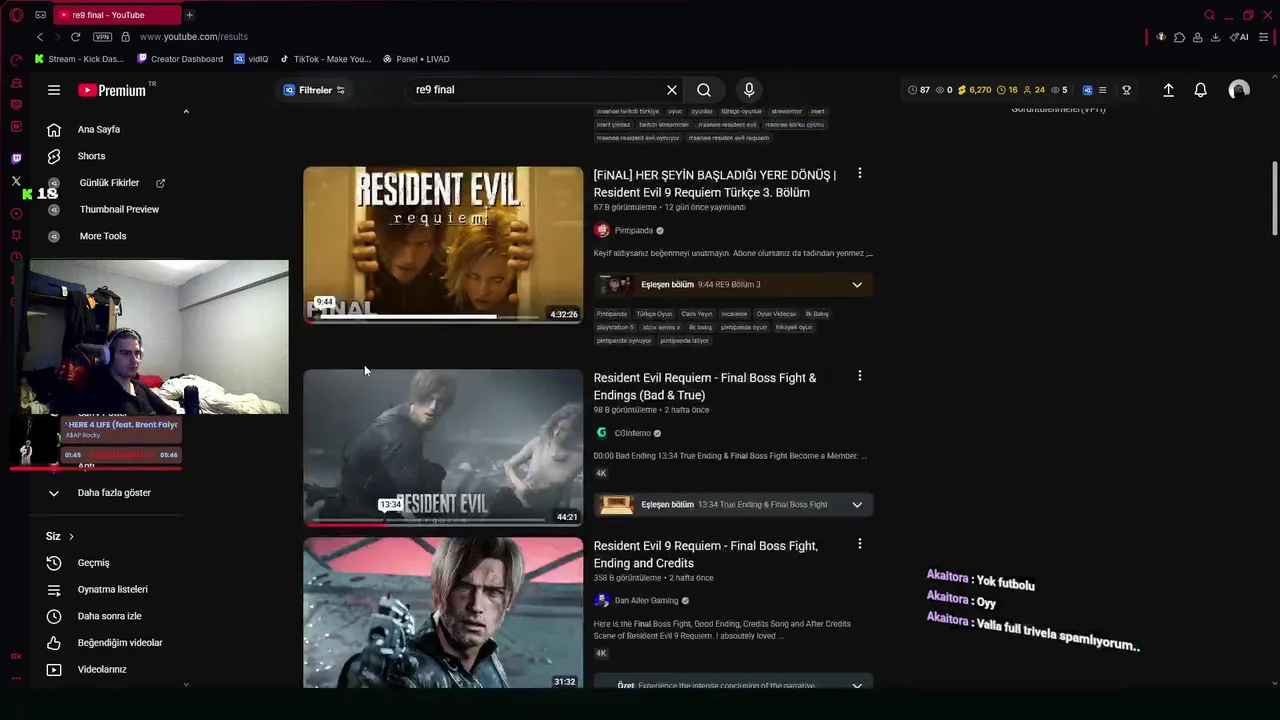This screenshot has height=720, width=1280.
Task: Open title 'HER ŞEYİN BAŞLADIĞI YERE DÖNÜŞ' video
Action: pos(714,184)
